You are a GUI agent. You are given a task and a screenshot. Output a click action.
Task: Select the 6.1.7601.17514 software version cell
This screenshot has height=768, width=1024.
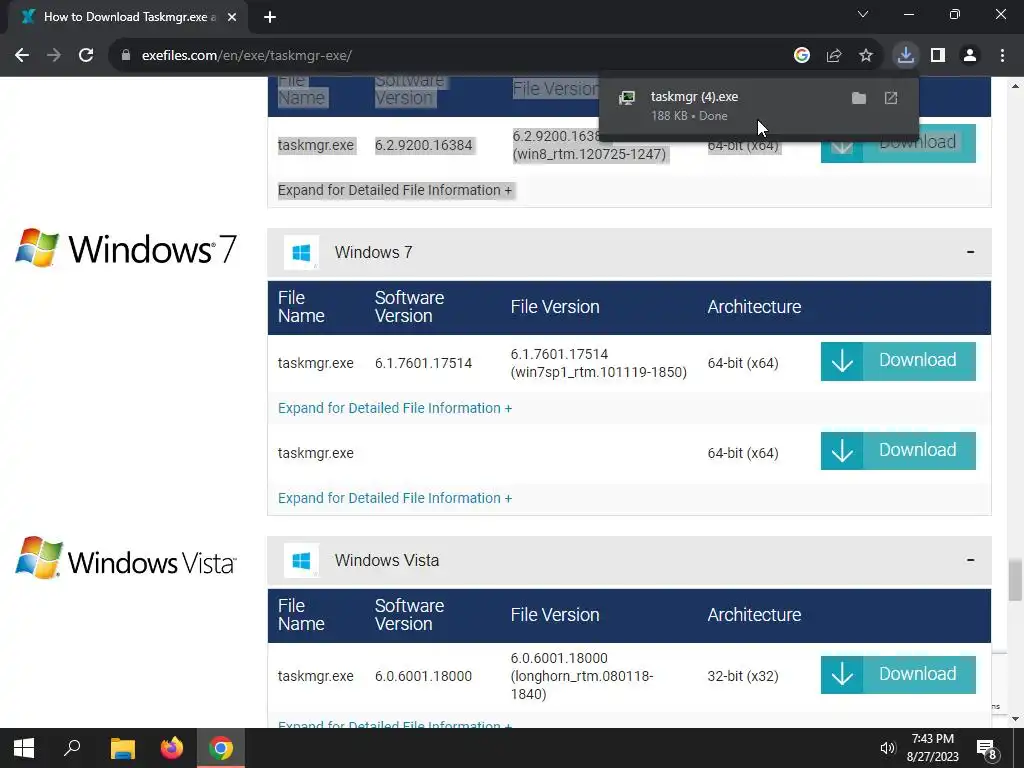click(x=423, y=363)
